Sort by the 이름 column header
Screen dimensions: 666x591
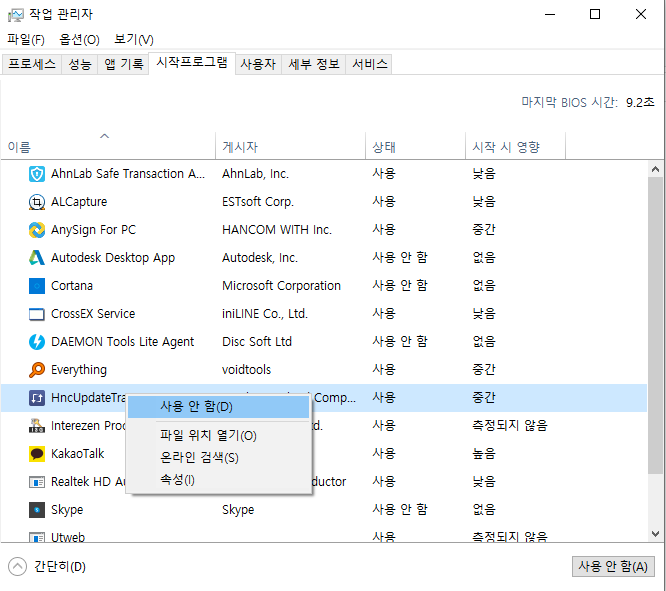108,146
